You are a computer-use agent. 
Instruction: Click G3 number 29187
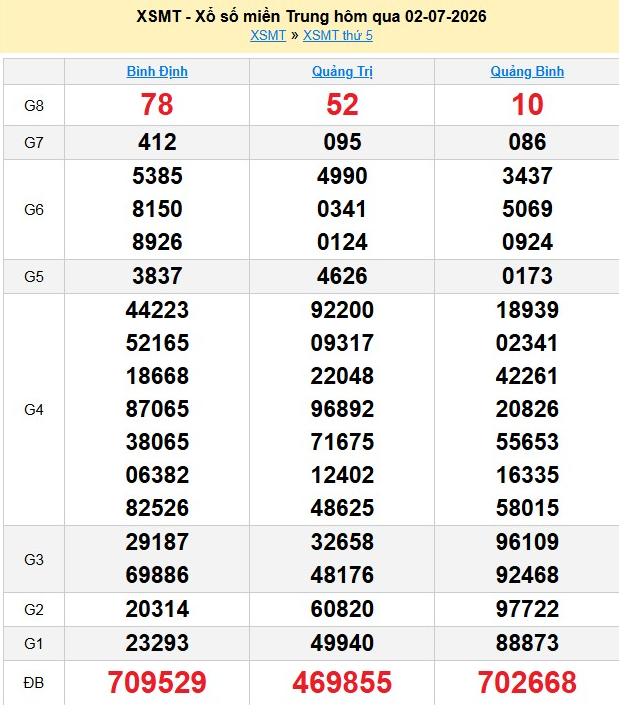pyautogui.click(x=157, y=542)
